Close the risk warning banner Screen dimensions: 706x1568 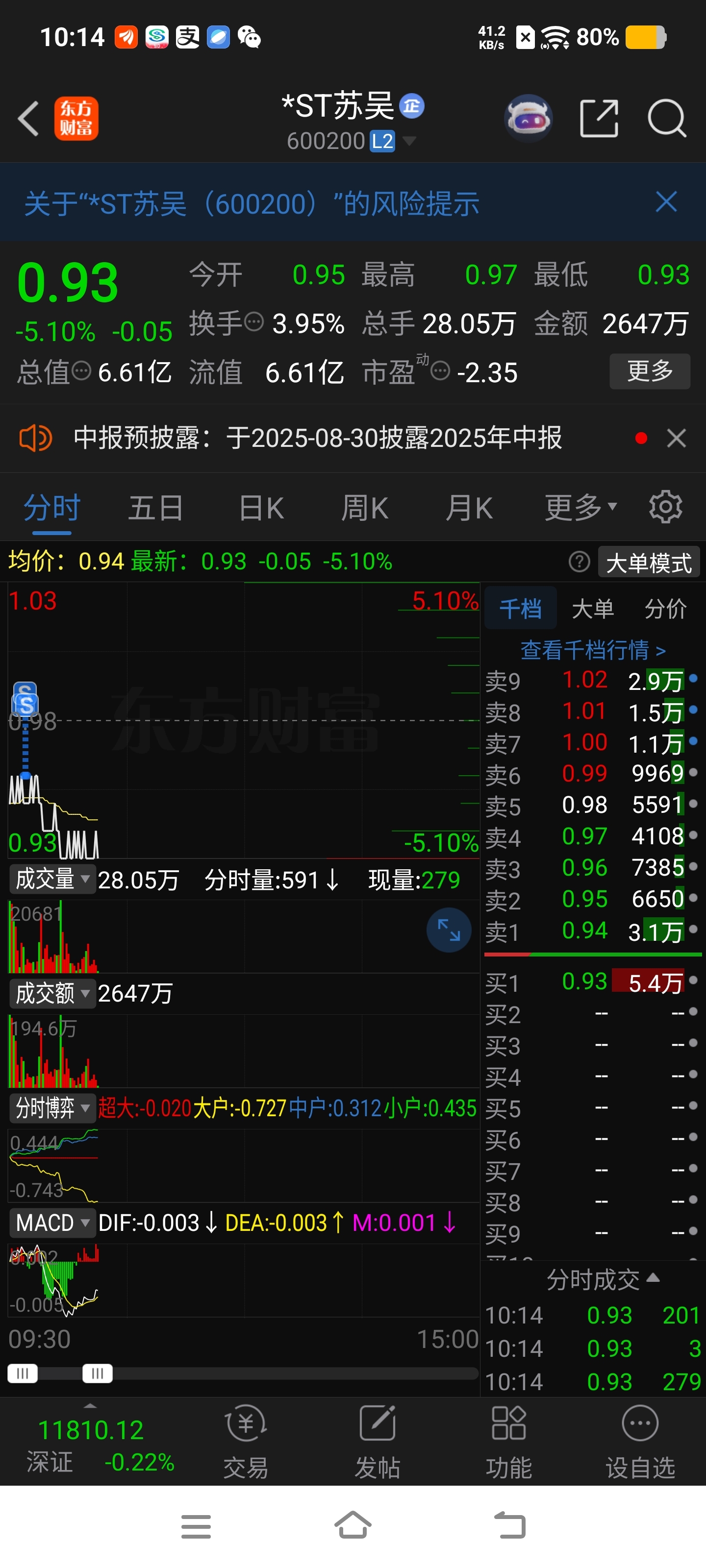click(x=666, y=201)
